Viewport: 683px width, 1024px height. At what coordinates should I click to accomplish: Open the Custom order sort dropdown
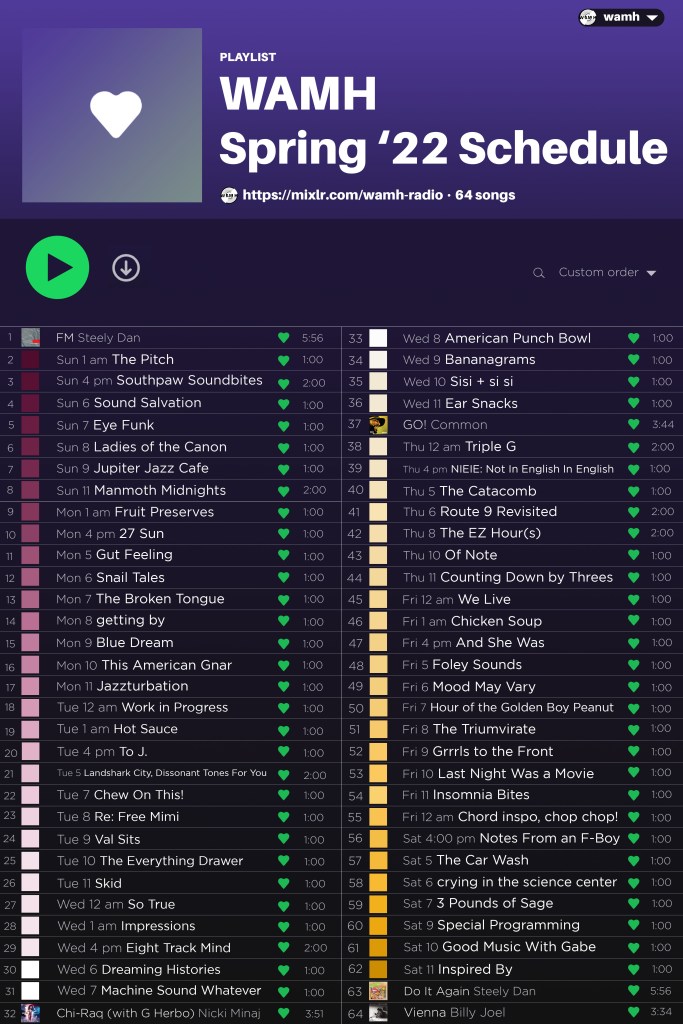[x=607, y=273]
